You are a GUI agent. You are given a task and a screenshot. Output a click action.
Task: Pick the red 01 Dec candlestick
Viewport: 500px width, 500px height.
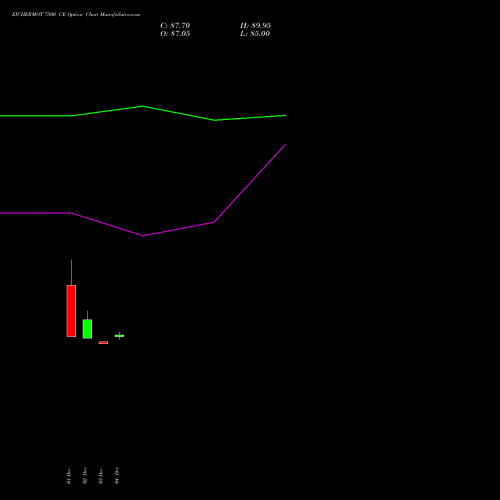pyautogui.click(x=71, y=311)
